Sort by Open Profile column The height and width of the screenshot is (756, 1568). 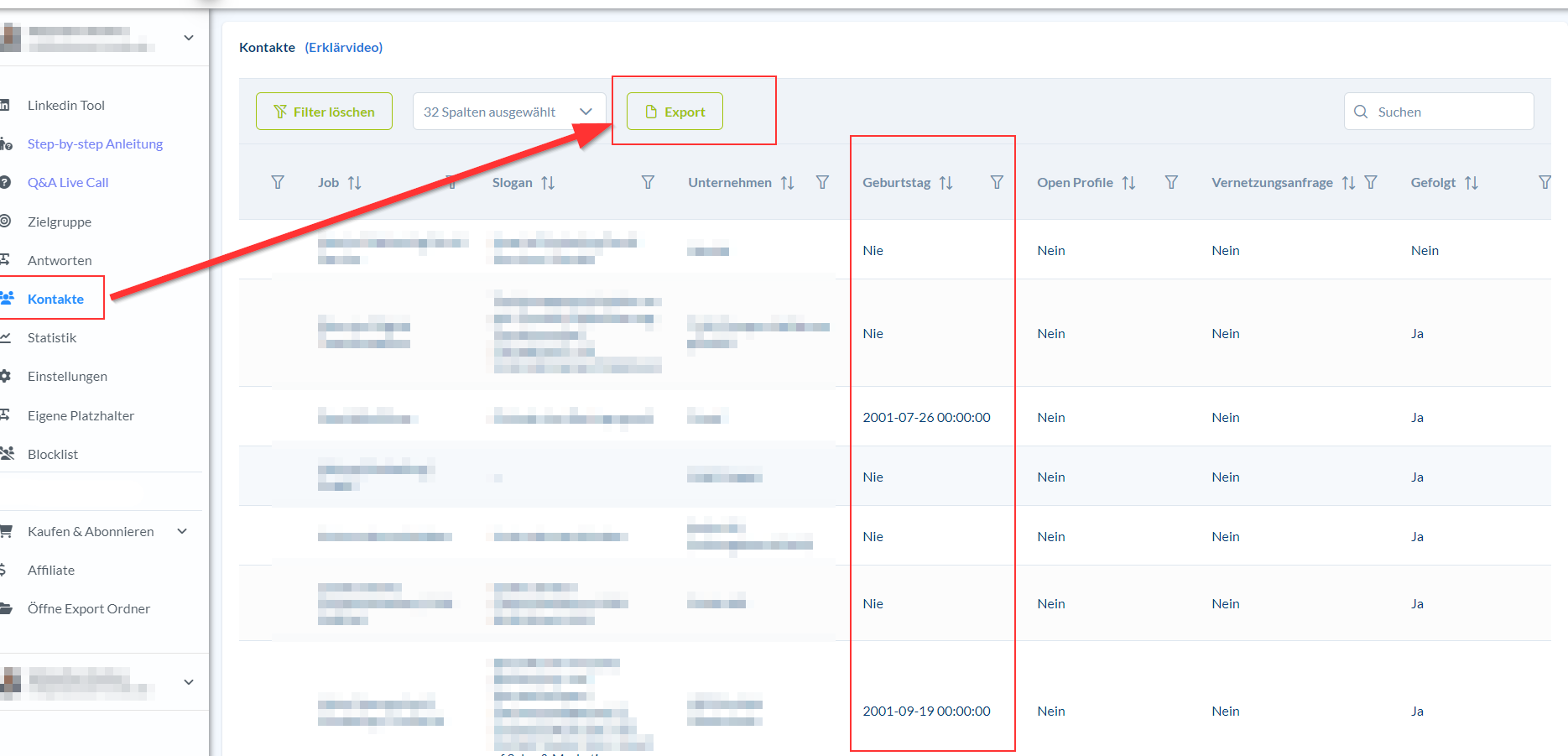click(x=1128, y=183)
